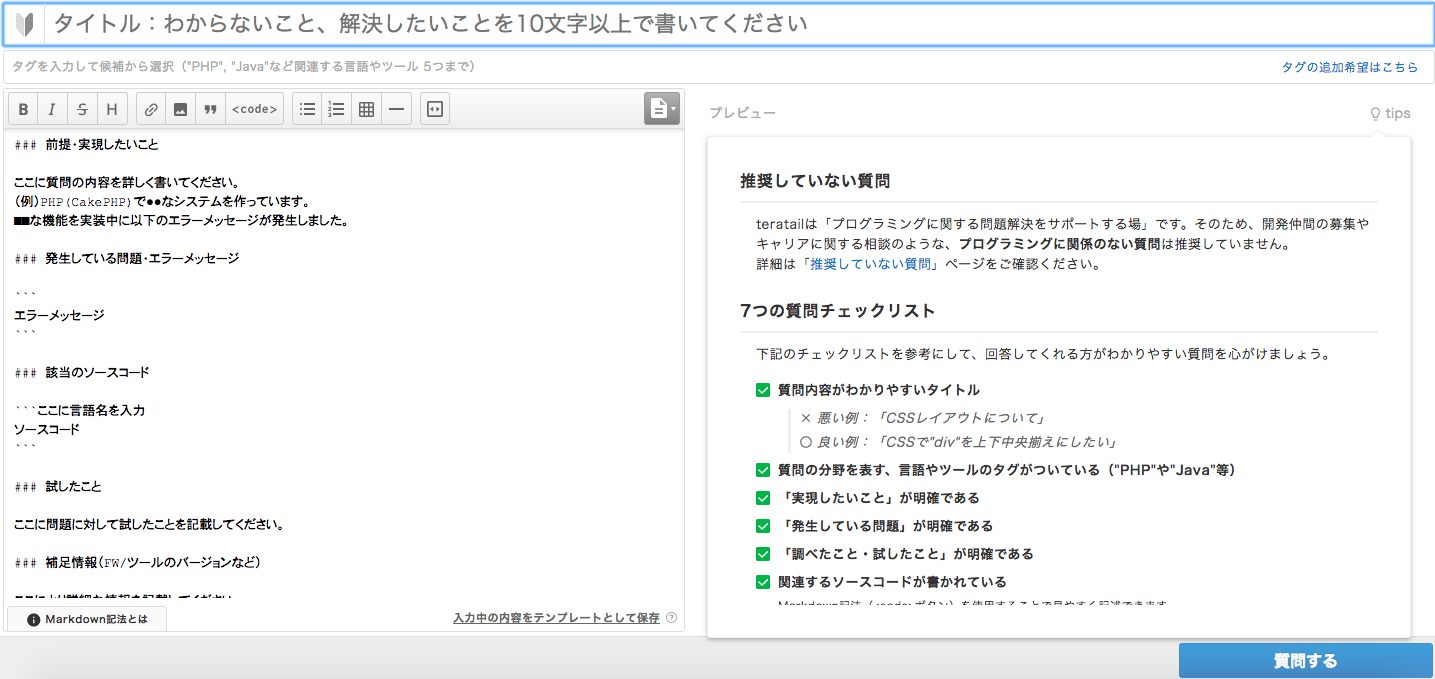Click the editor line ### 発生している問題・エラーメッセージ
Screen dimensions: 1435x679
click(127, 259)
